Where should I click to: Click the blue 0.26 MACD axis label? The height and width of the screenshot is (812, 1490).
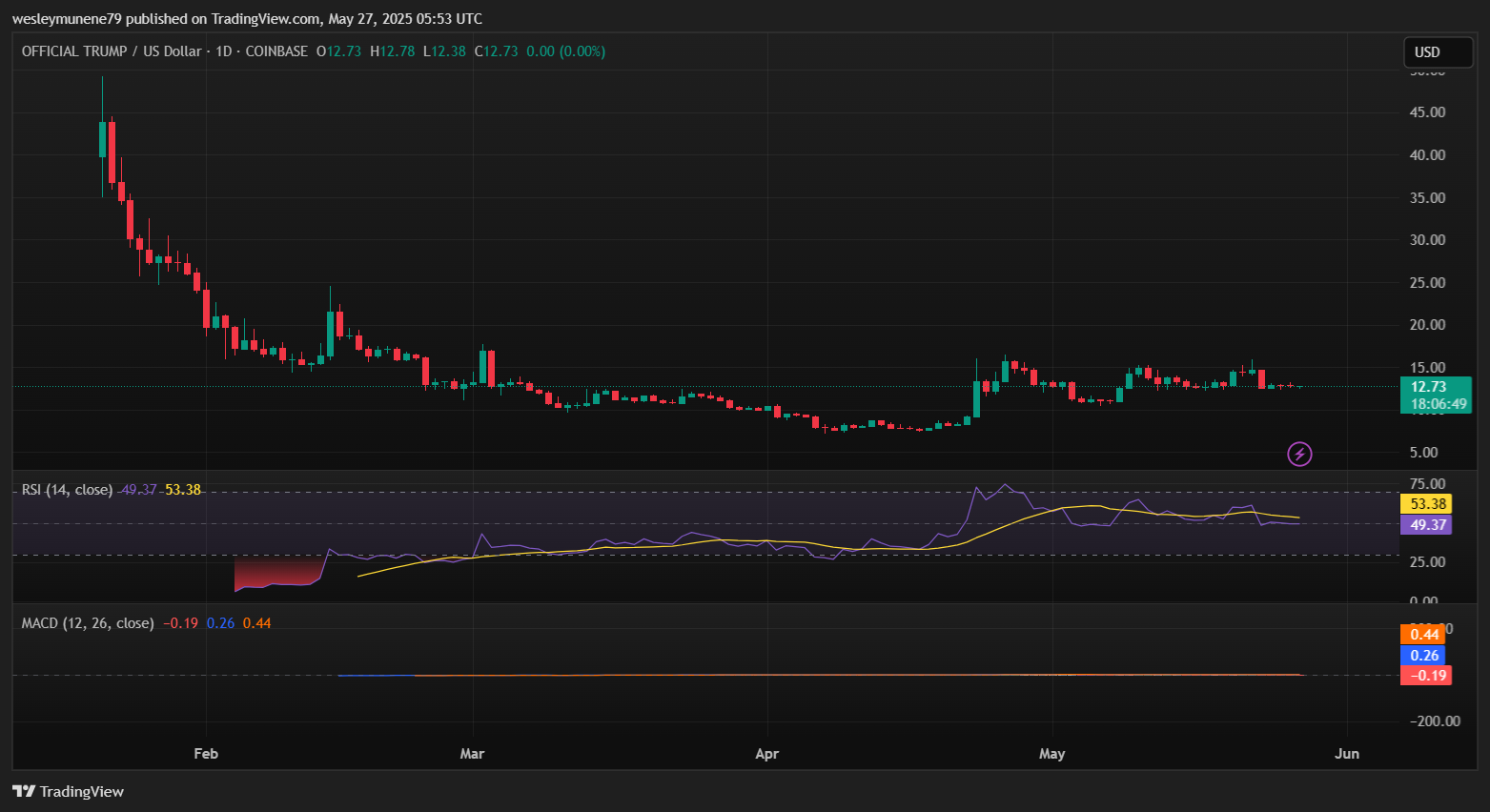click(x=1424, y=656)
